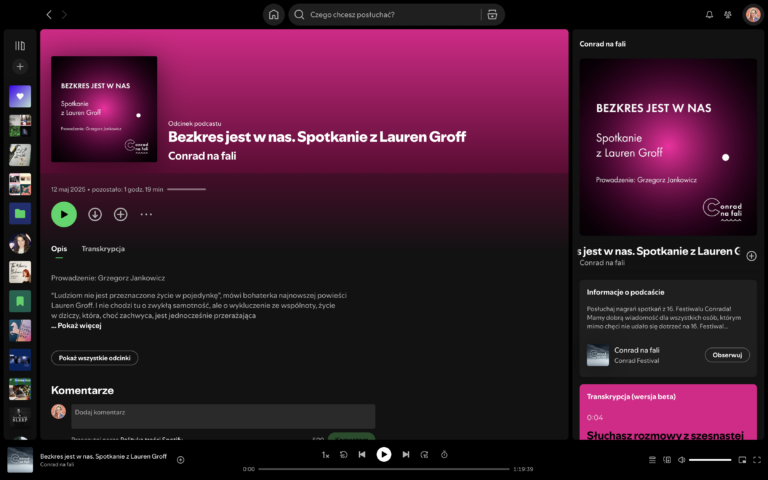Expand description with Pokaż więcej
This screenshot has height=480, width=768.
pyautogui.click(x=77, y=325)
